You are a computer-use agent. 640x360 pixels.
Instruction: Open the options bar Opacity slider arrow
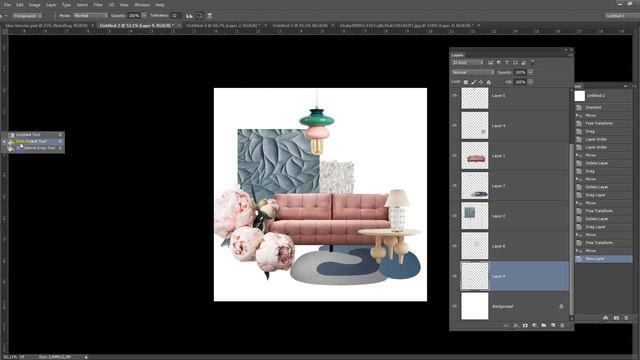coord(144,16)
